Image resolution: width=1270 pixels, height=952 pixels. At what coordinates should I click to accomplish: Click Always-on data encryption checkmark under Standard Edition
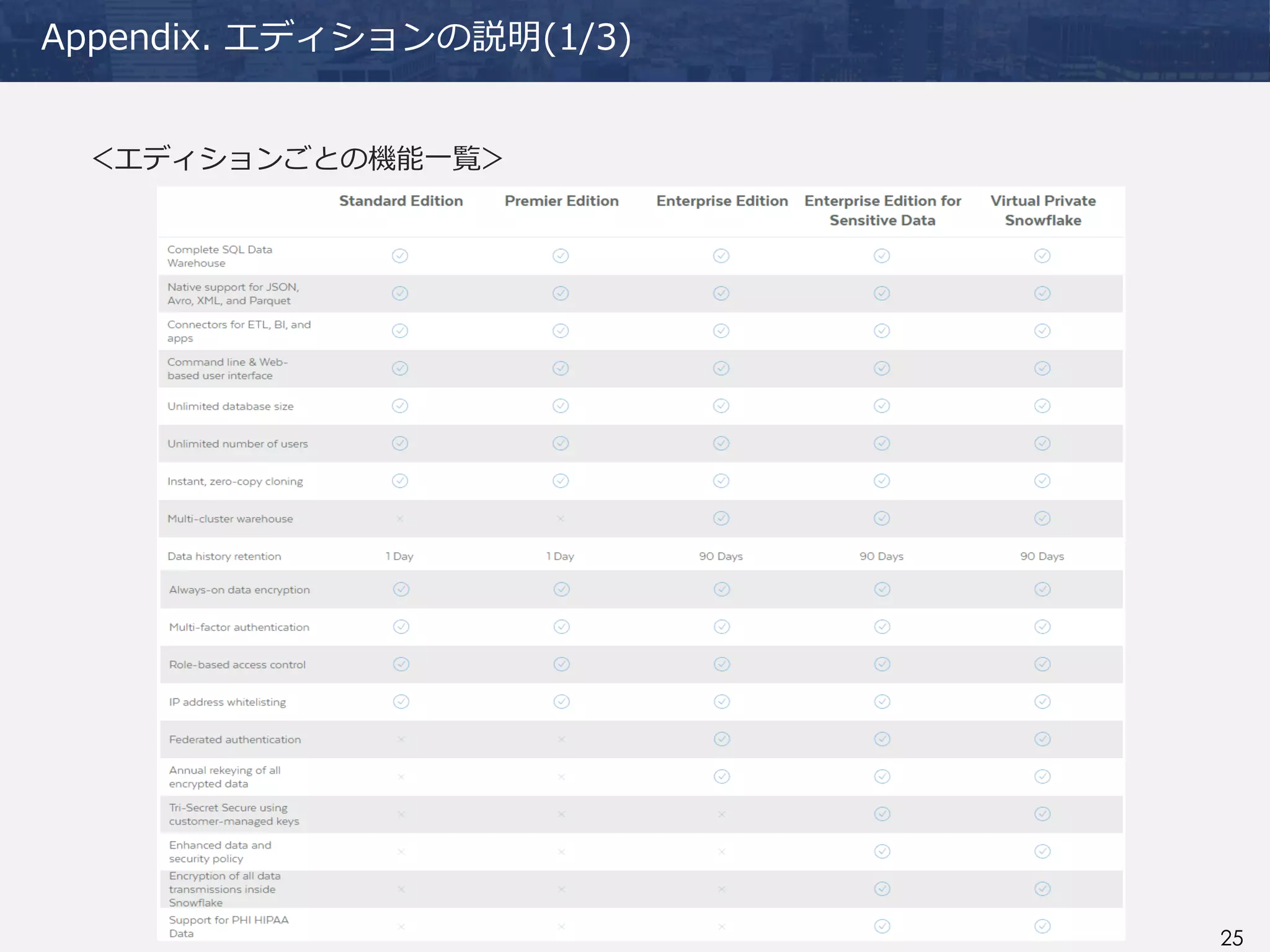click(401, 589)
